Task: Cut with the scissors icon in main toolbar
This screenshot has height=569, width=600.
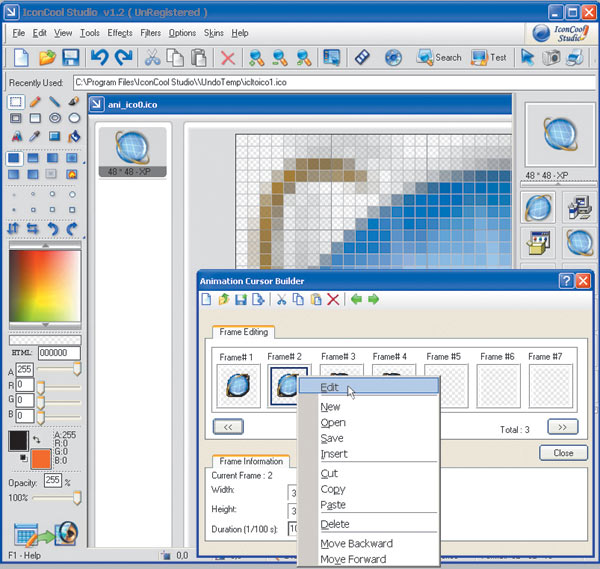Action: coord(152,58)
